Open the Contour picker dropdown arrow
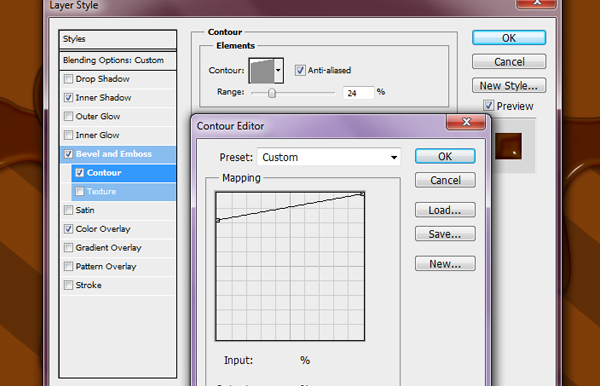 tap(279, 70)
